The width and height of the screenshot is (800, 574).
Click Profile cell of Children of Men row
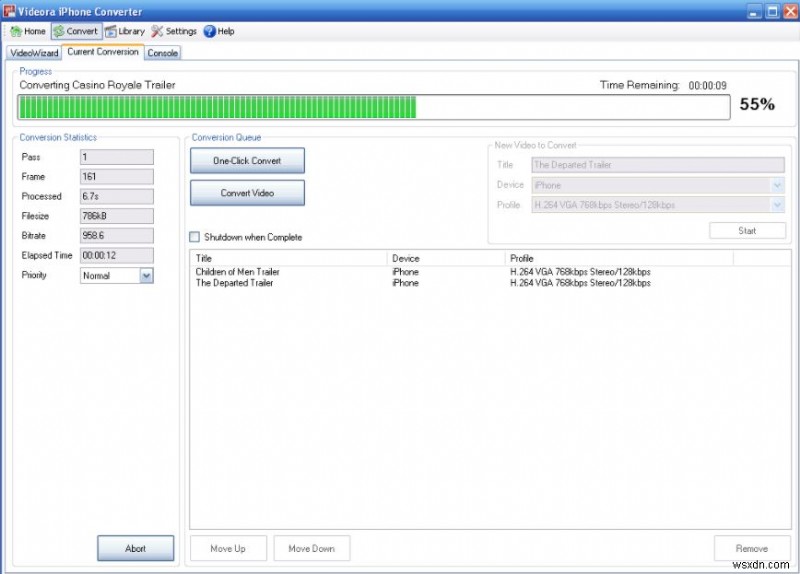(580, 272)
